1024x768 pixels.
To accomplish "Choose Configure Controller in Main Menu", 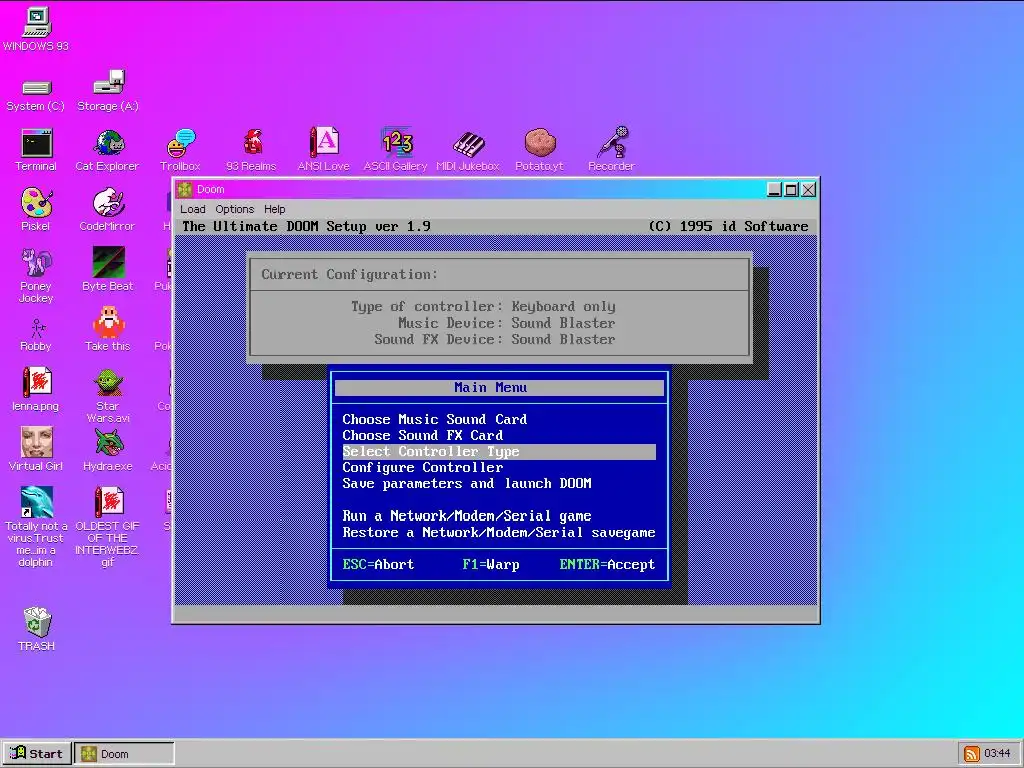I will (x=423, y=468).
